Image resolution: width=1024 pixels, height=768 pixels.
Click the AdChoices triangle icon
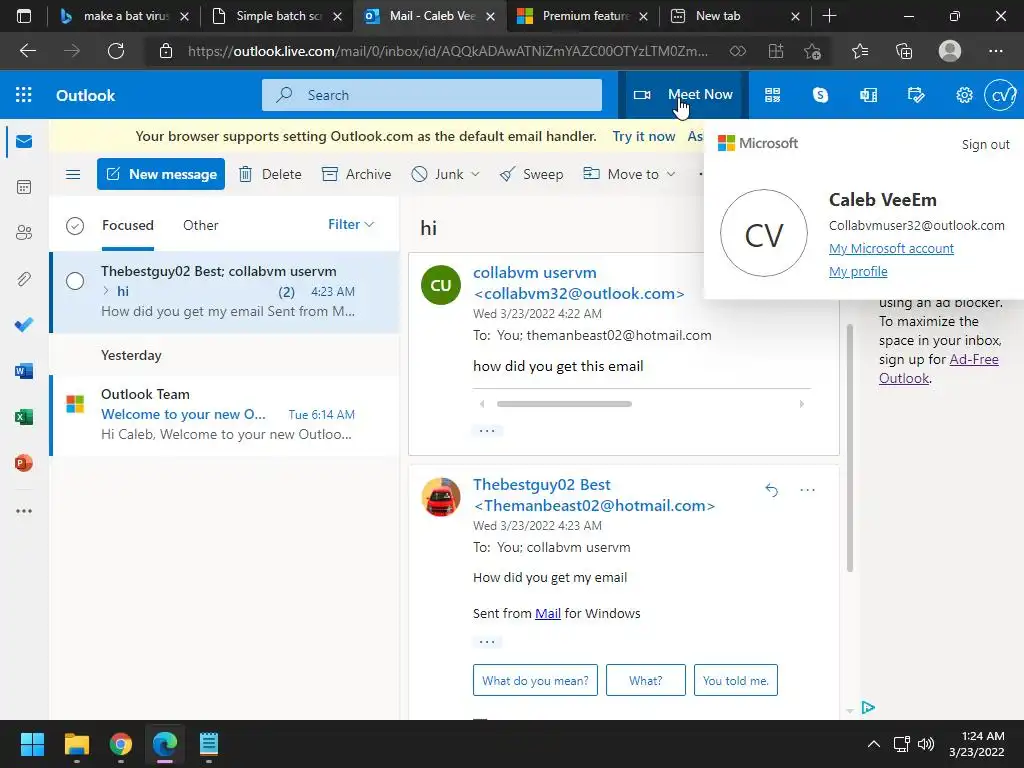(x=868, y=707)
